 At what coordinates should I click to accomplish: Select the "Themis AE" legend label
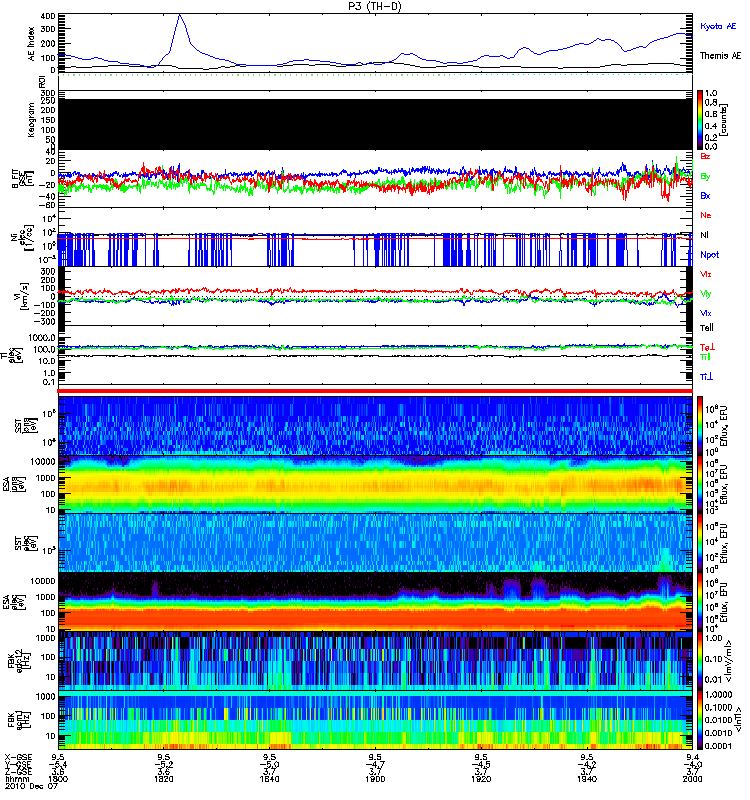tap(720, 56)
